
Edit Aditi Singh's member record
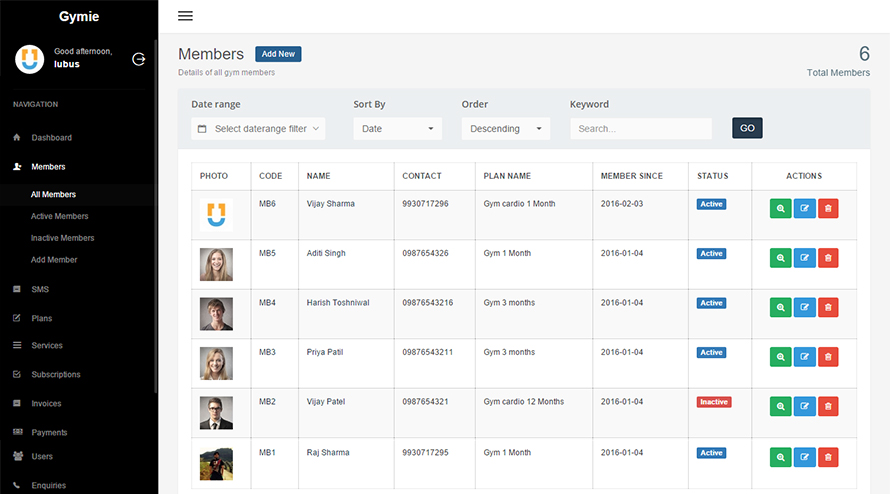coord(804,258)
